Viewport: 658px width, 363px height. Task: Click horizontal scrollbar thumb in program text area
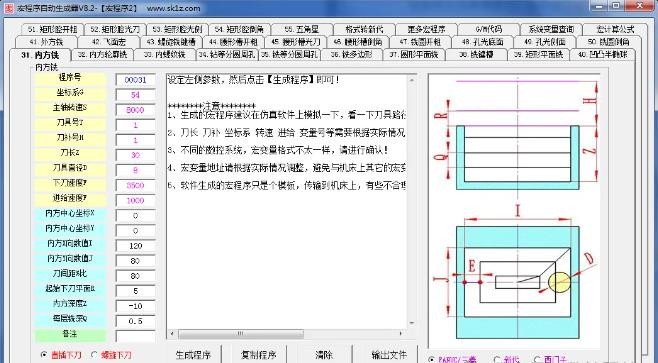(241, 334)
